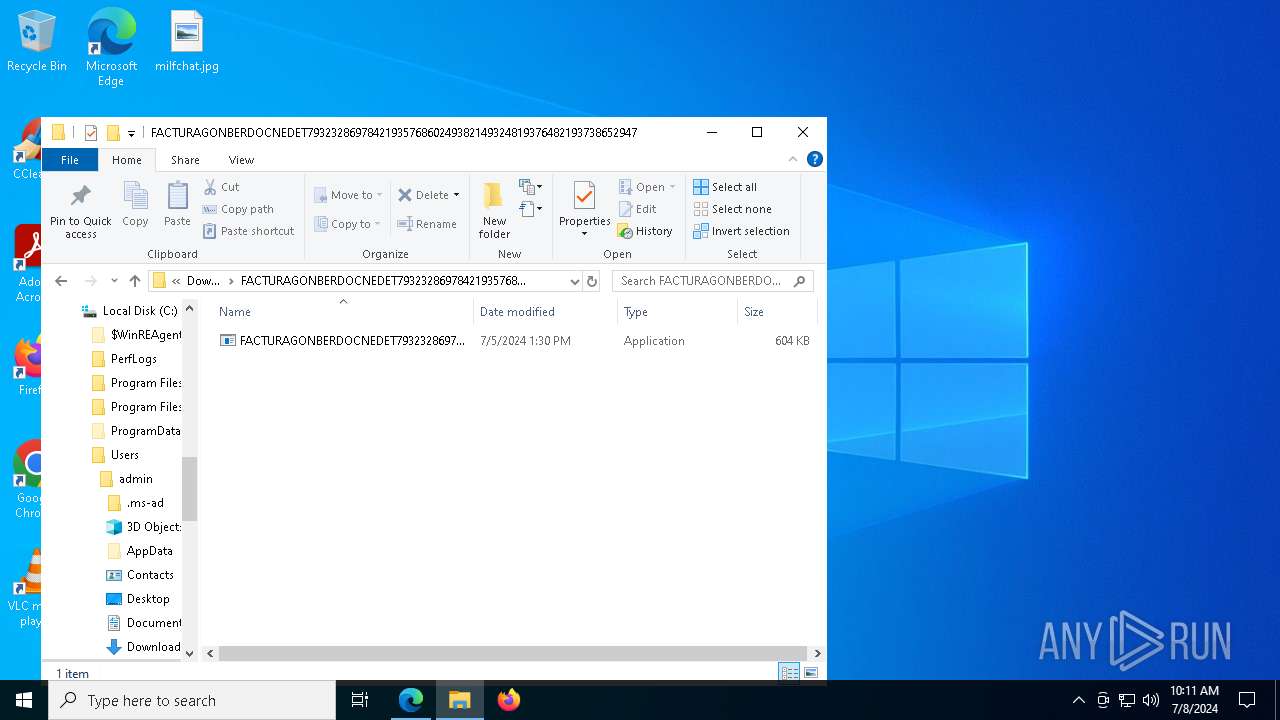
Task: Sort by Size column header
Action: (x=777, y=312)
